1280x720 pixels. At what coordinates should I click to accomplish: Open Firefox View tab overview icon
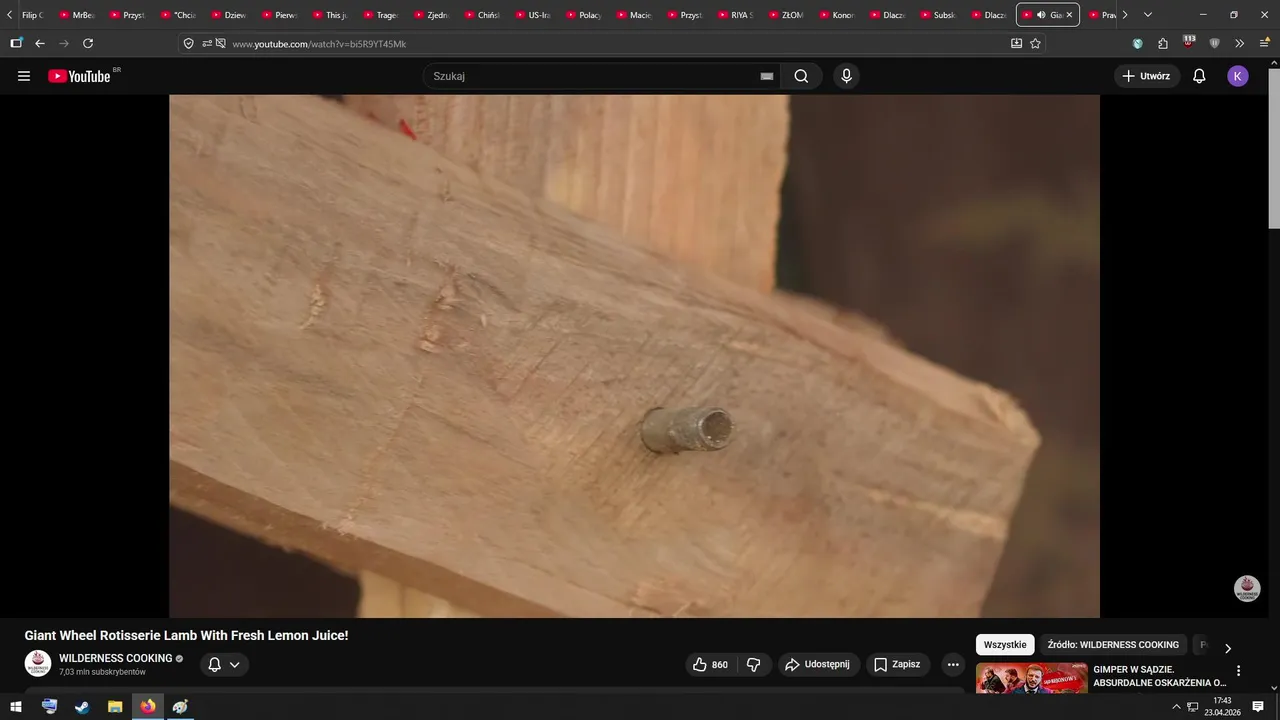[16, 43]
